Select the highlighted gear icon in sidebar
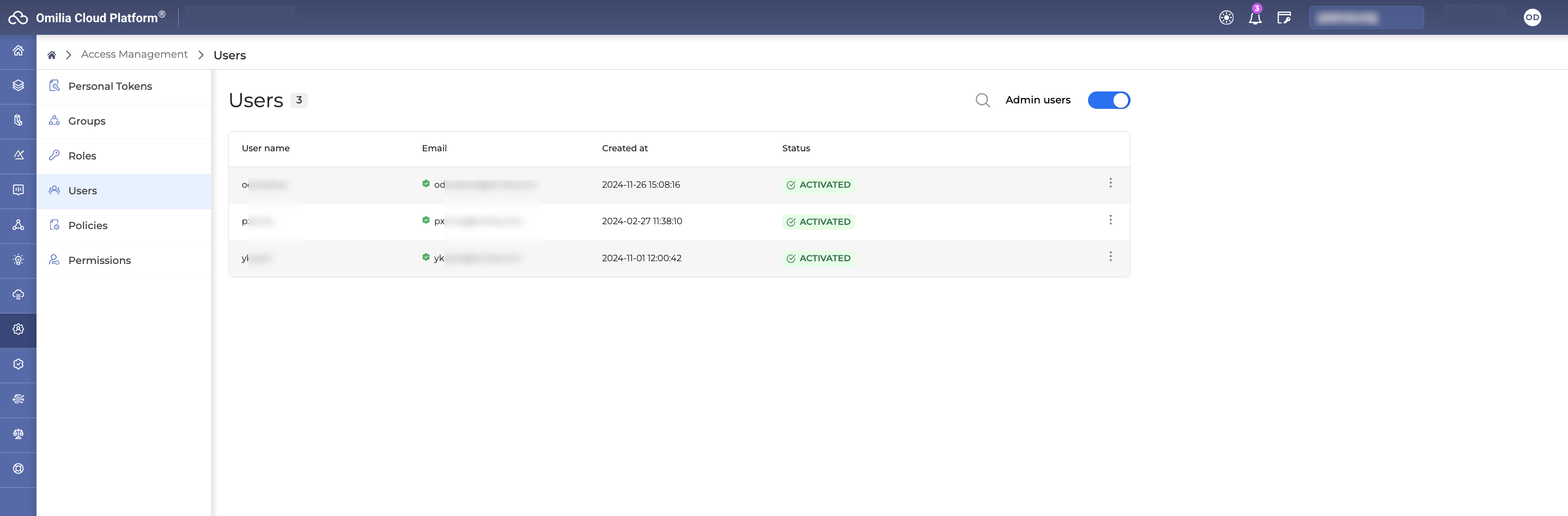The width and height of the screenshot is (1568, 516). click(x=19, y=329)
